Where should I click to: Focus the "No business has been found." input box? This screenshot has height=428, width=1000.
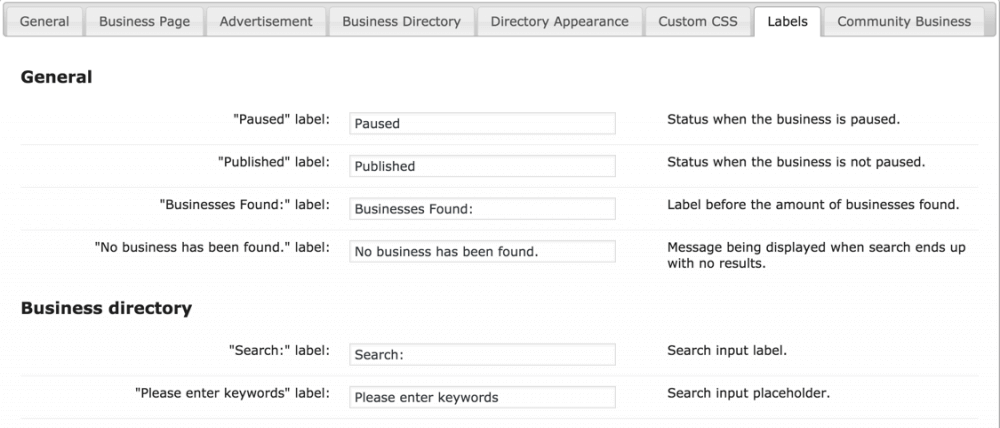tap(482, 252)
